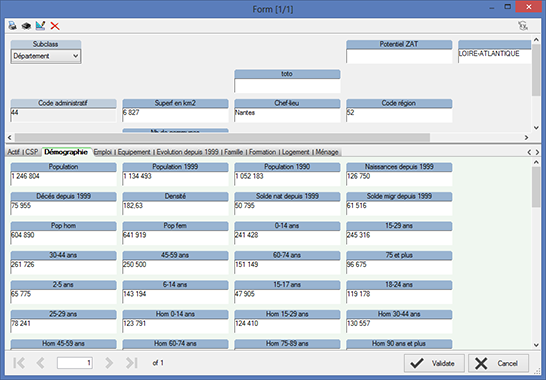Screen dimensions: 546x380
Task: Click the Code administratif field showing 44
Action: (x=63, y=115)
